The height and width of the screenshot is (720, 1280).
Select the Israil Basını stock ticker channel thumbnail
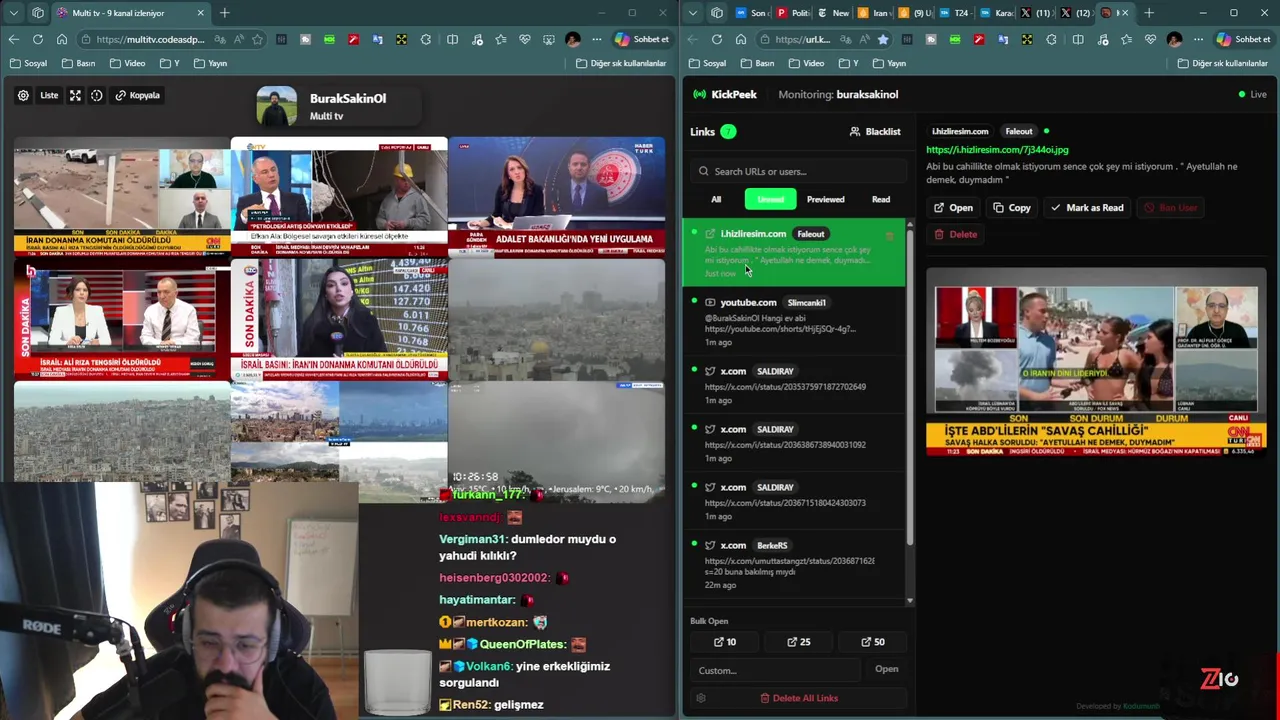pyautogui.click(x=339, y=319)
